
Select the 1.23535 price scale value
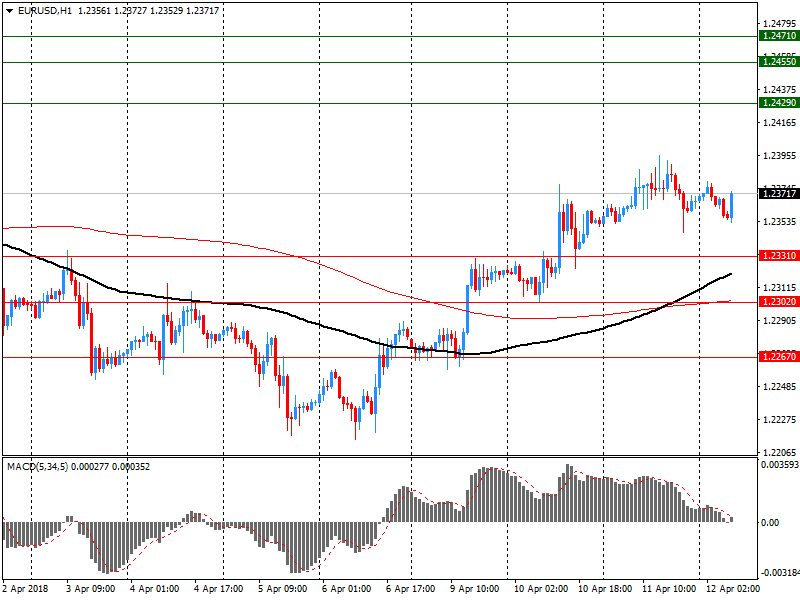pyautogui.click(x=779, y=221)
